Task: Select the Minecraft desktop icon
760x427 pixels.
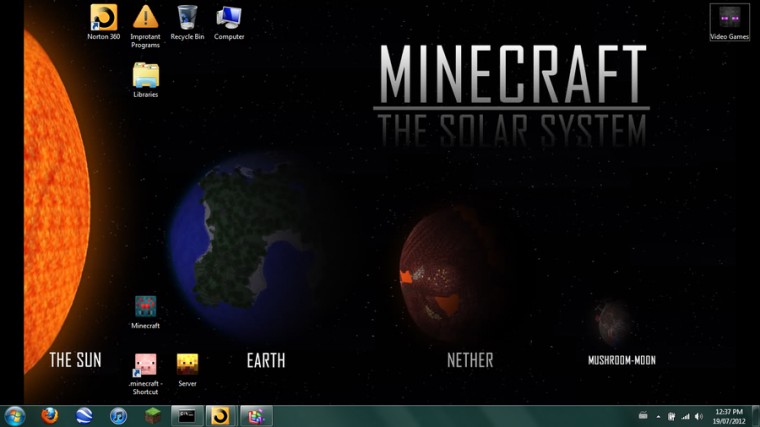Action: [145, 312]
